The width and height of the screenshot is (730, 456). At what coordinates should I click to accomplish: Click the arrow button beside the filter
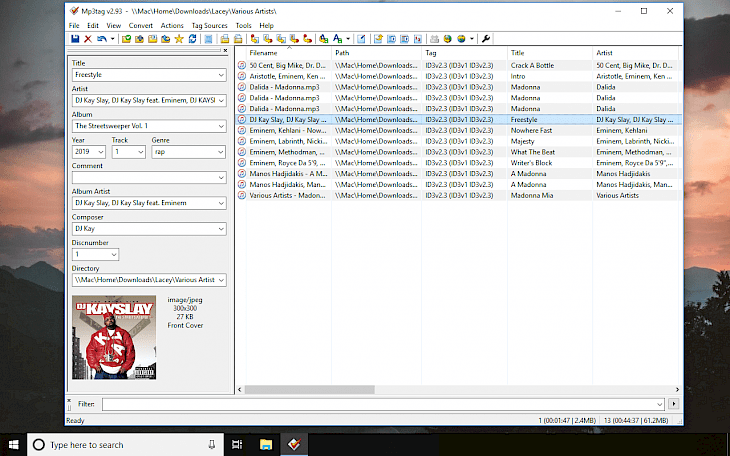pyautogui.click(x=674, y=404)
